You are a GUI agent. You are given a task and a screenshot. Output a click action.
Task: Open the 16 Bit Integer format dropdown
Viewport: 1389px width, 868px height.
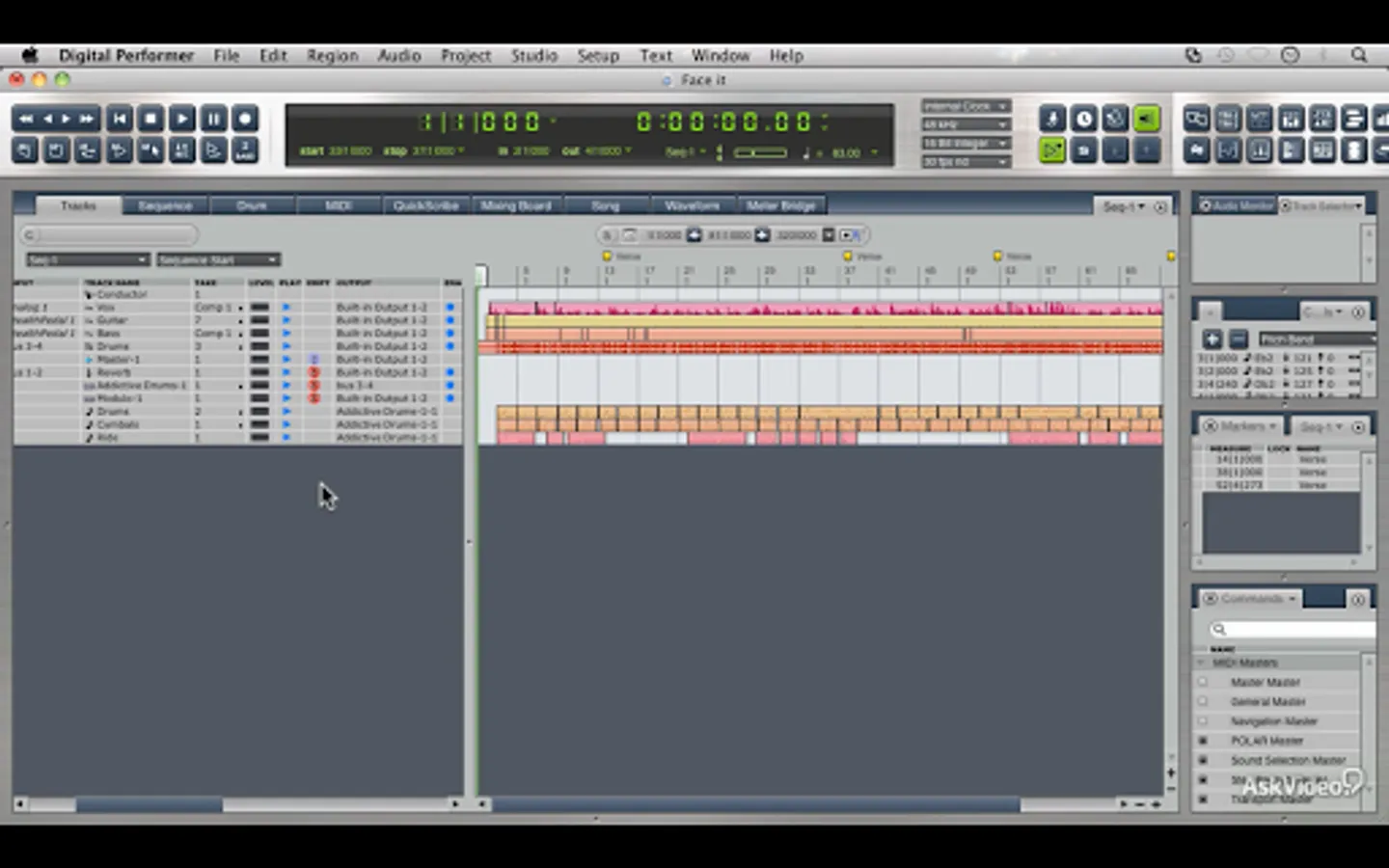click(x=966, y=143)
